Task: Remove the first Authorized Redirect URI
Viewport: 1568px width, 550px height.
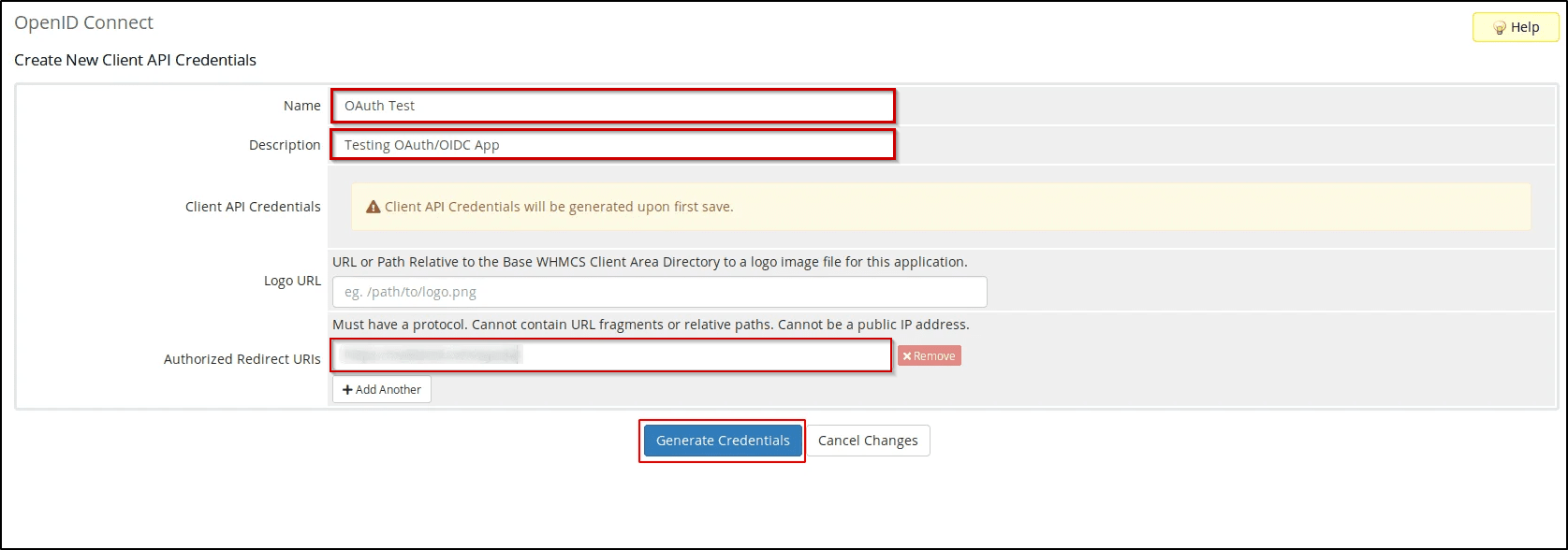Action: click(x=930, y=355)
